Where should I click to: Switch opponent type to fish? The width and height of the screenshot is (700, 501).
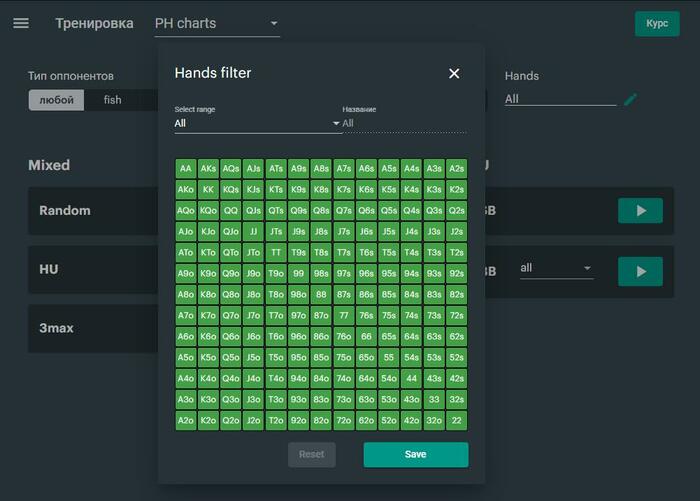(x=112, y=100)
